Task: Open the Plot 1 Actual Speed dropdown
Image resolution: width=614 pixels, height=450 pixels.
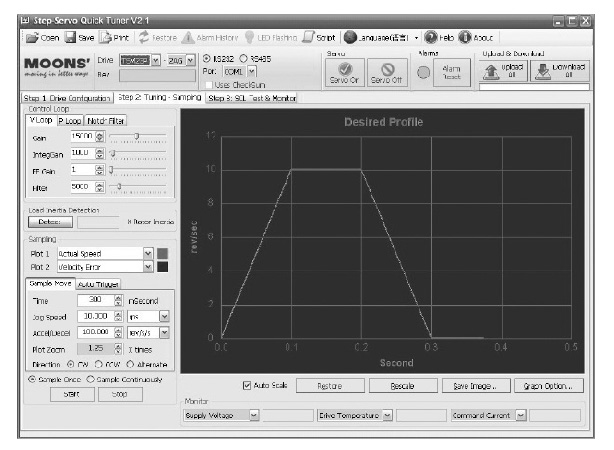Action: (x=148, y=253)
